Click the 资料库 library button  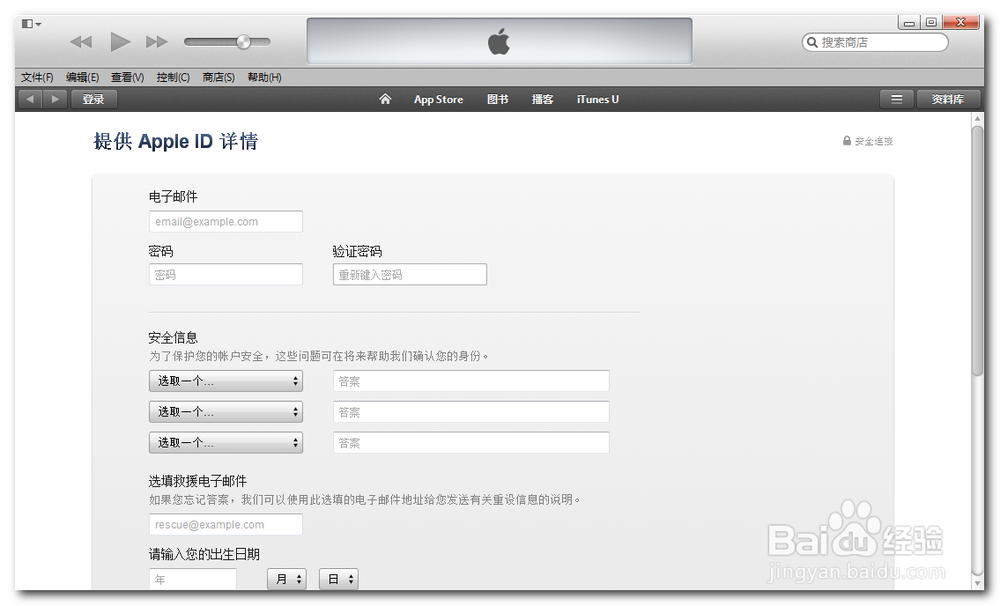coord(948,99)
